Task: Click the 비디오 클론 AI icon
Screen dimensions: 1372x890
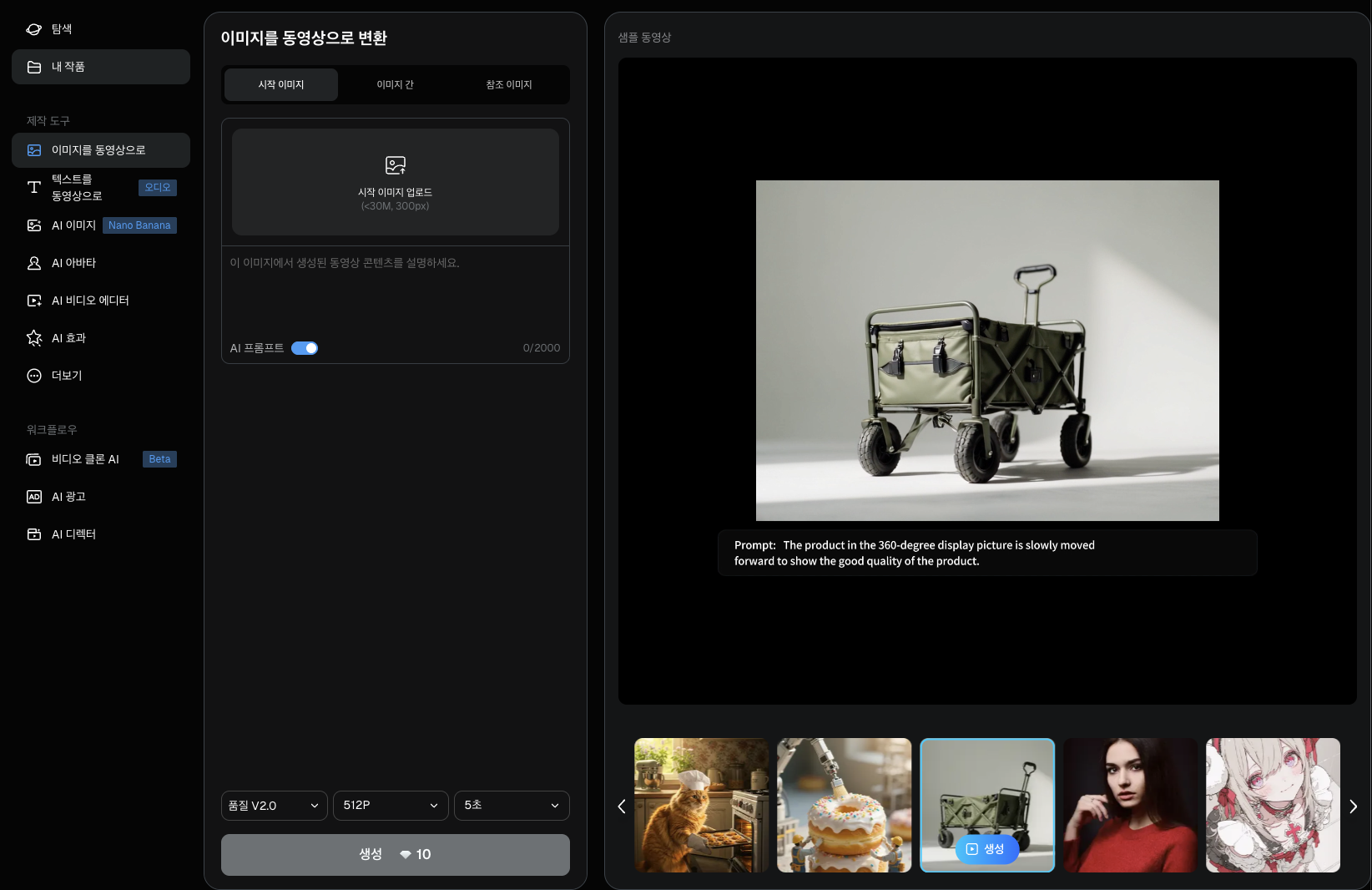Action: pyautogui.click(x=34, y=459)
